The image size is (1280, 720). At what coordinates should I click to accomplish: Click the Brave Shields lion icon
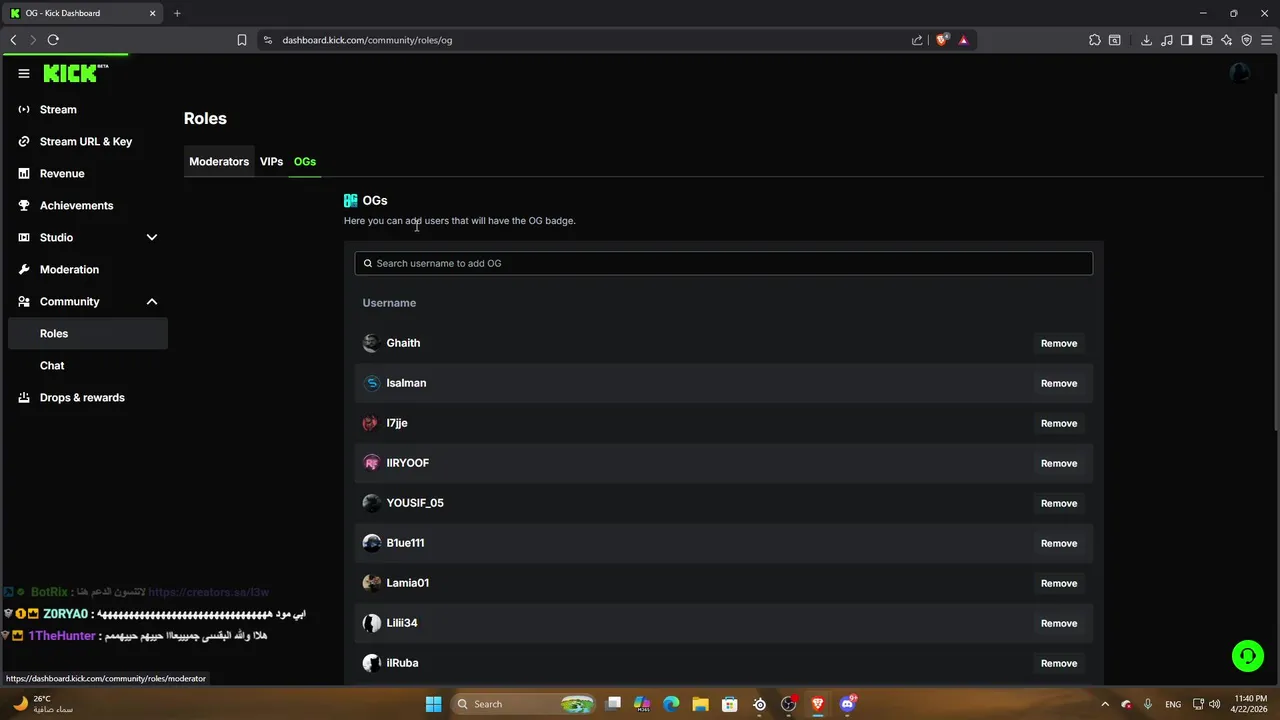pyautogui.click(x=942, y=40)
